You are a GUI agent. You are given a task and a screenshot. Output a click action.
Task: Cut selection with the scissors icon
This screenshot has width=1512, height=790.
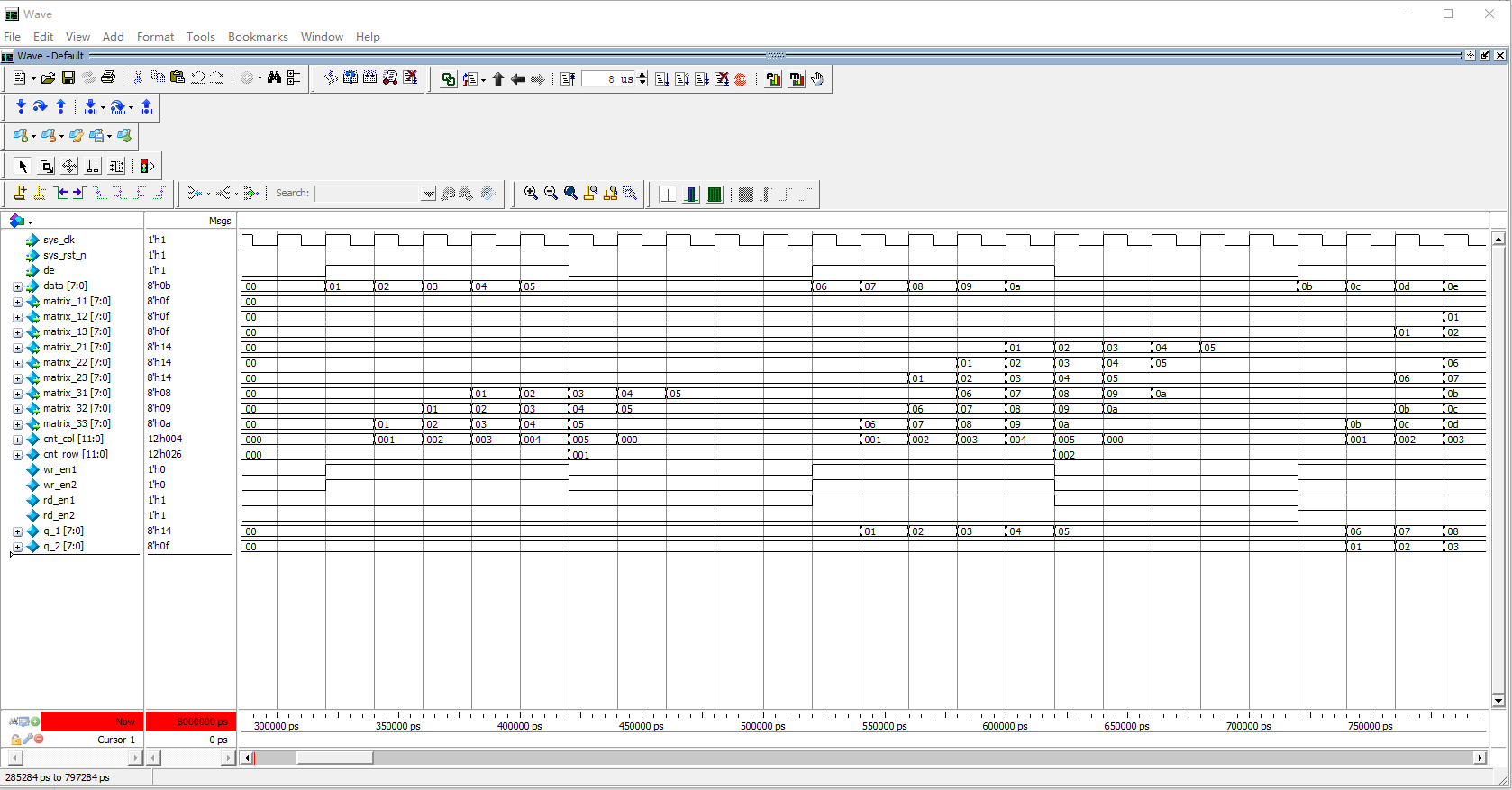point(138,78)
